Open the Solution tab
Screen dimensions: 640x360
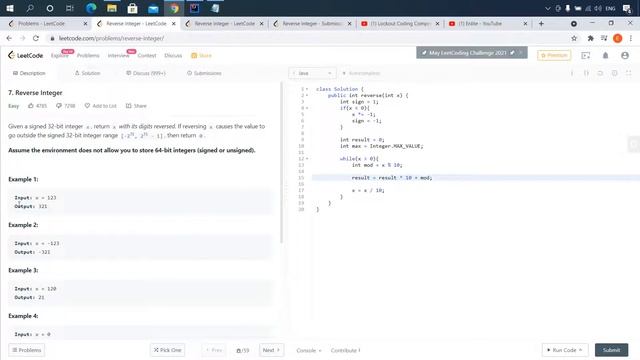87,73
